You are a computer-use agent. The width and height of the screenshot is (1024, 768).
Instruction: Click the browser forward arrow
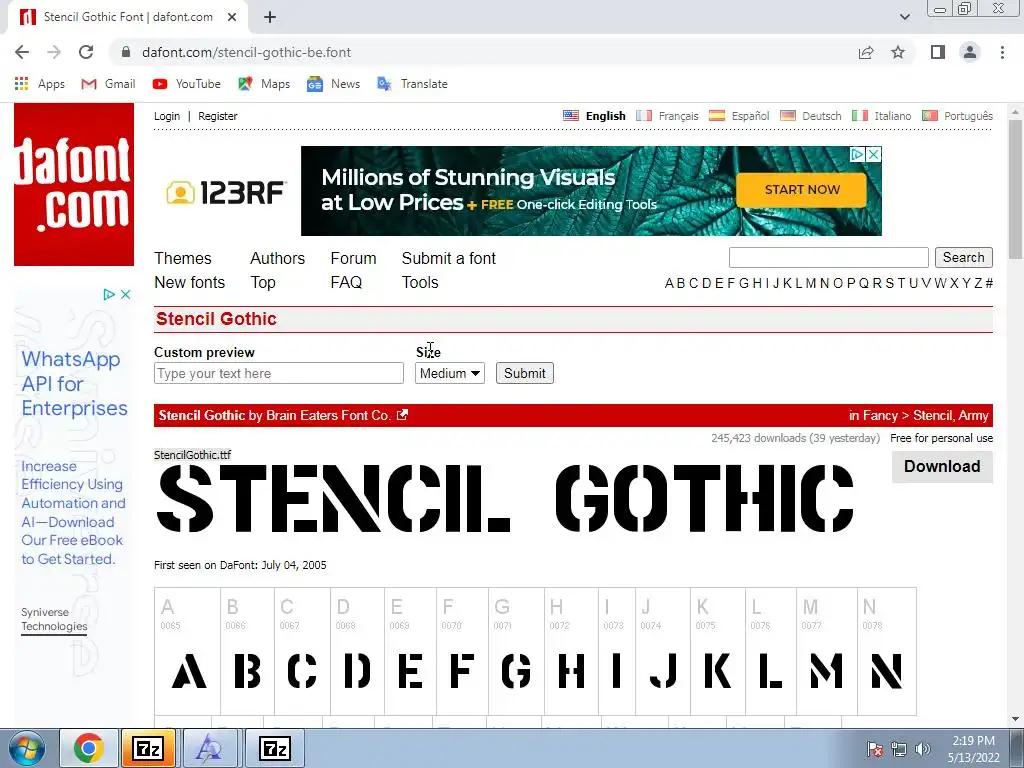pos(54,52)
